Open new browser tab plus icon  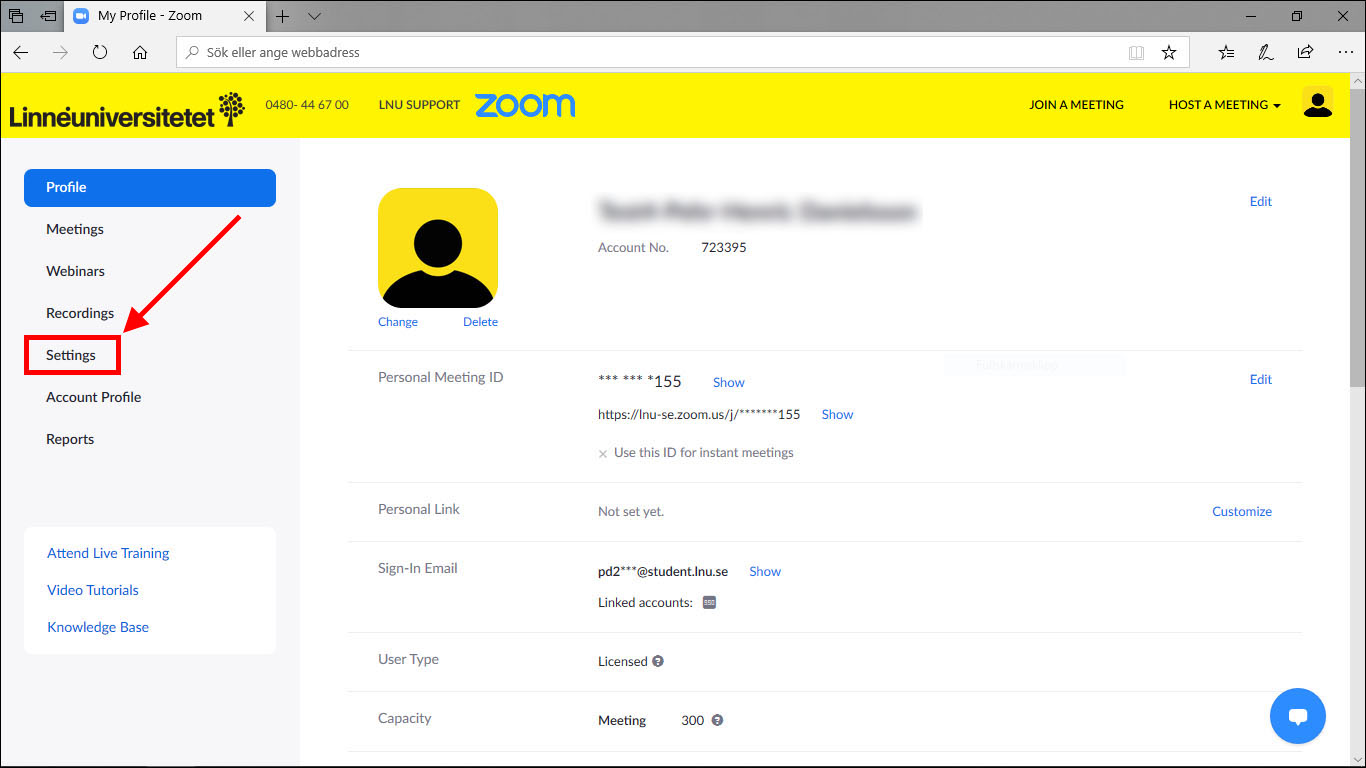tap(283, 16)
